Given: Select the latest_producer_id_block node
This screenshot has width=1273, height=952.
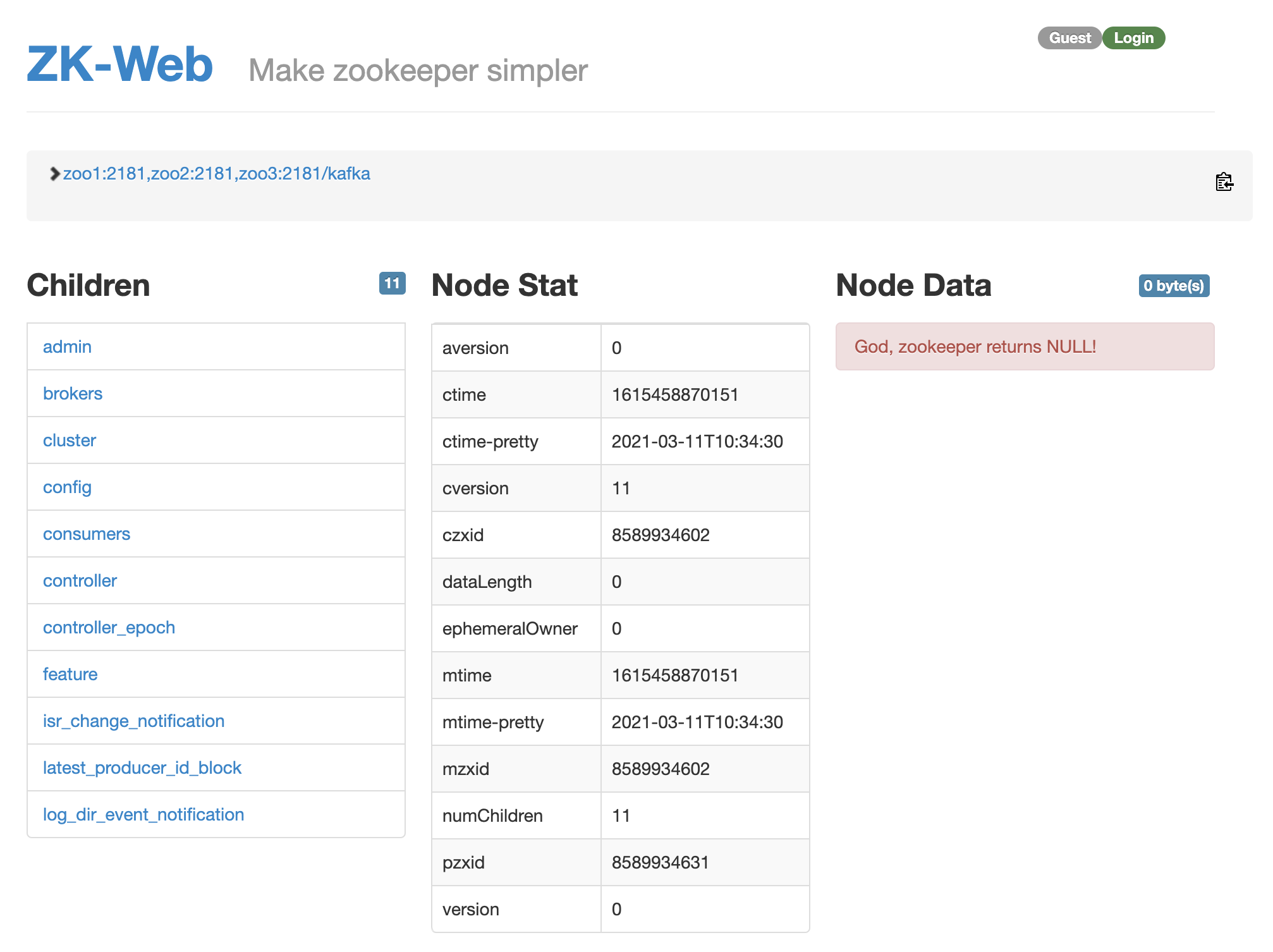Looking at the screenshot, I should [x=142, y=768].
